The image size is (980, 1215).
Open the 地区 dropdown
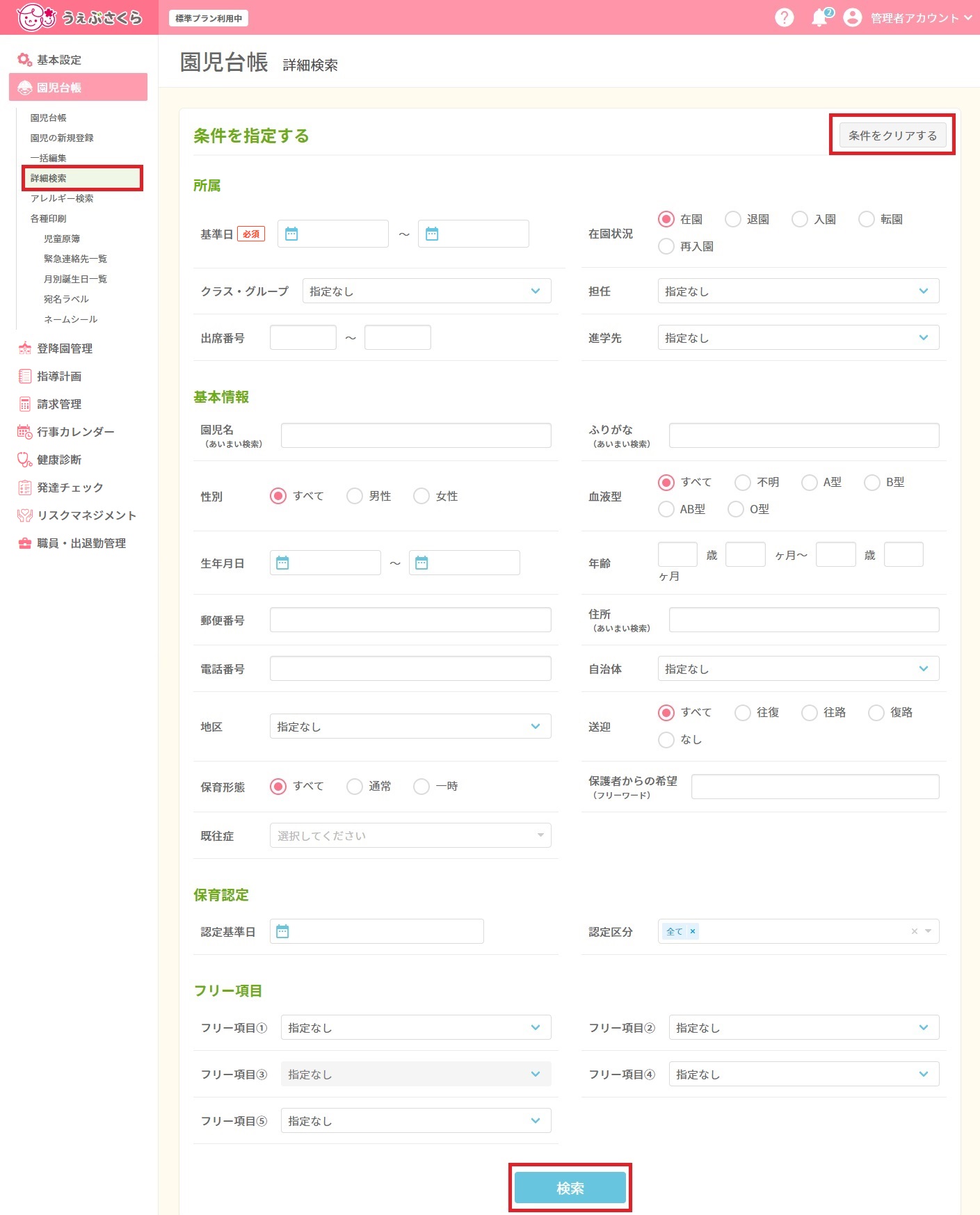point(410,726)
